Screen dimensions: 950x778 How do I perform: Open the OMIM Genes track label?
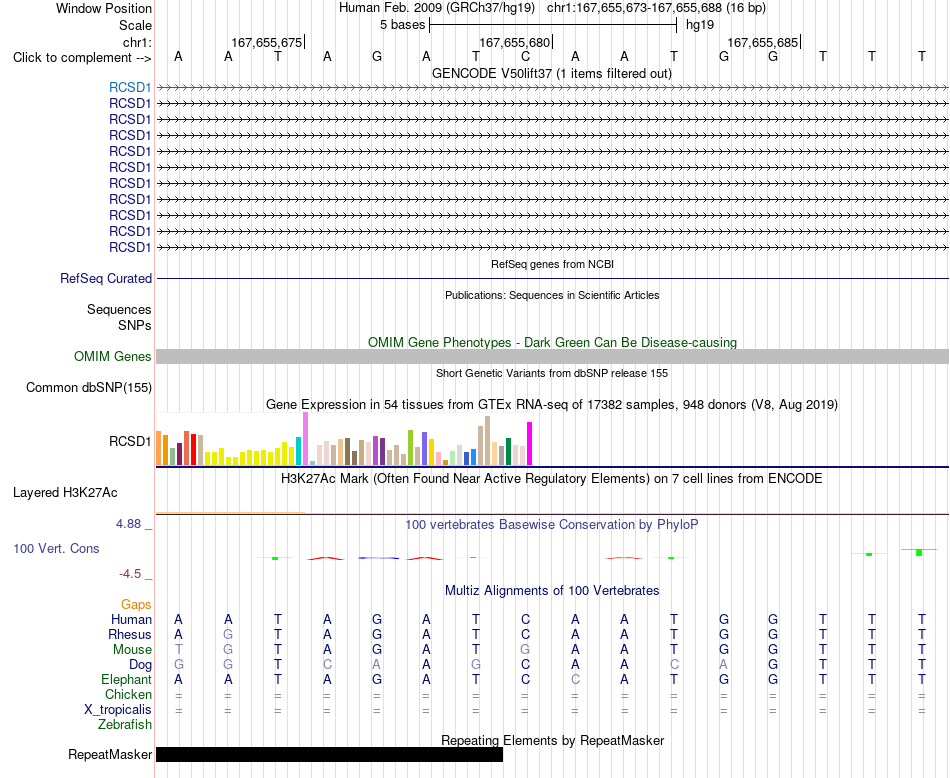click(112, 356)
